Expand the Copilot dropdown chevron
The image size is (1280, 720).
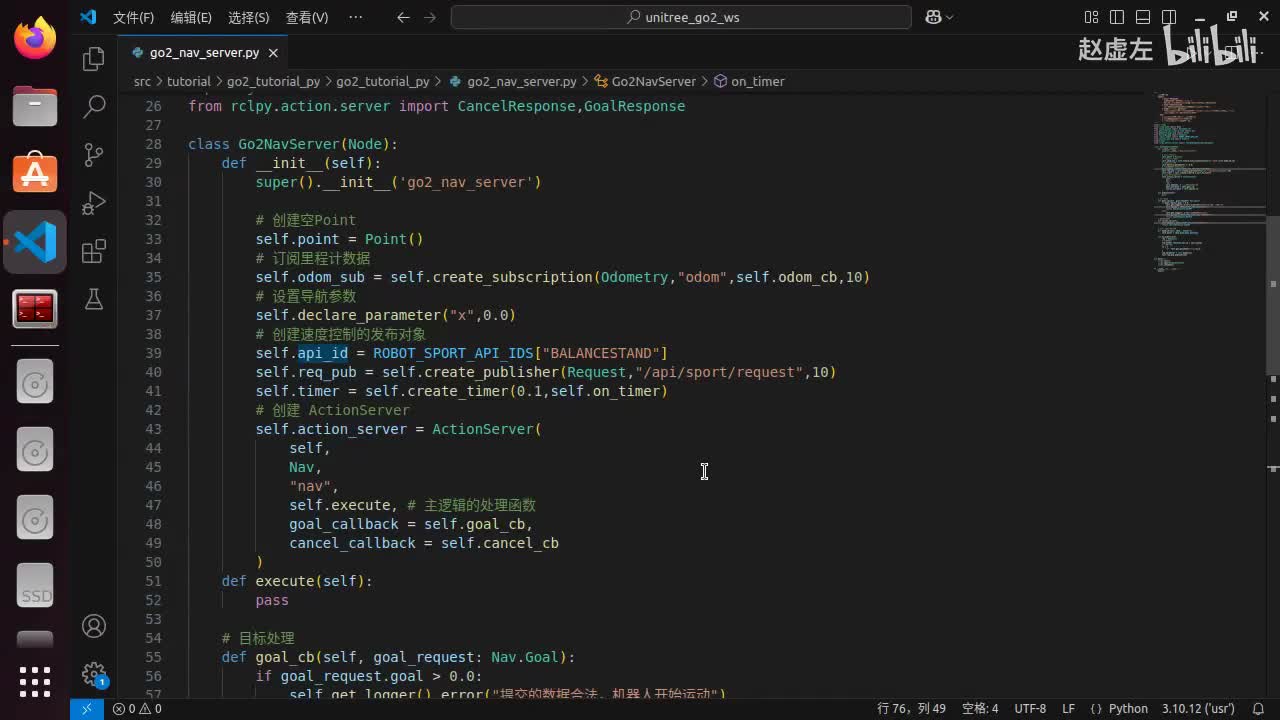(x=949, y=17)
